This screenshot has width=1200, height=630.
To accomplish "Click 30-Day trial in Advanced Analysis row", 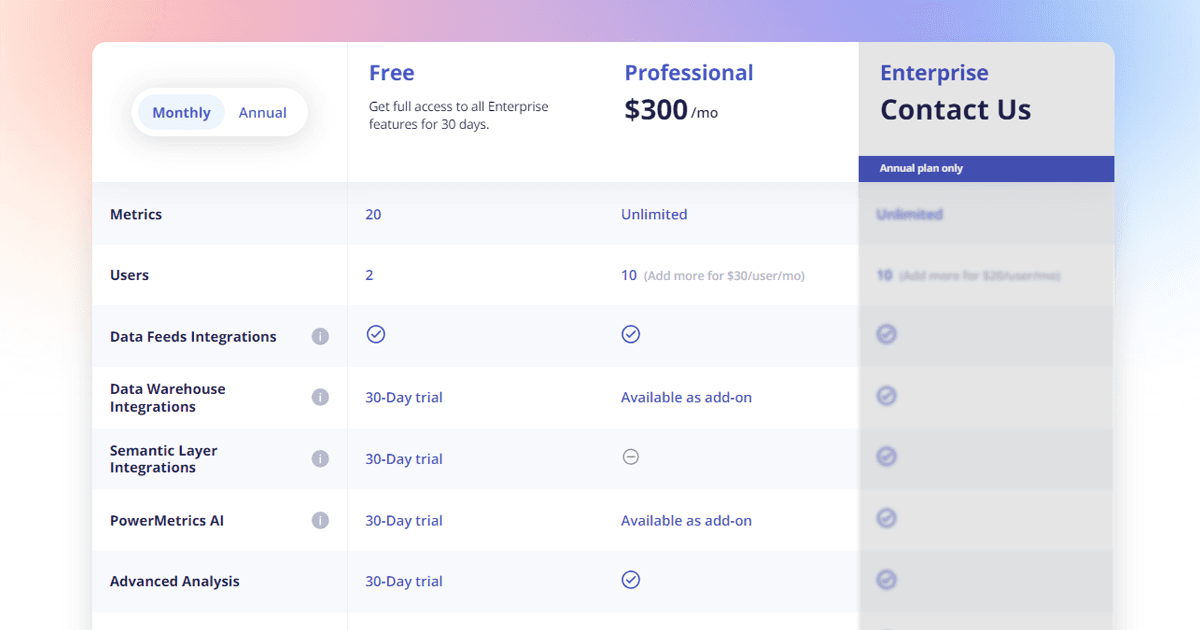I will 404,581.
